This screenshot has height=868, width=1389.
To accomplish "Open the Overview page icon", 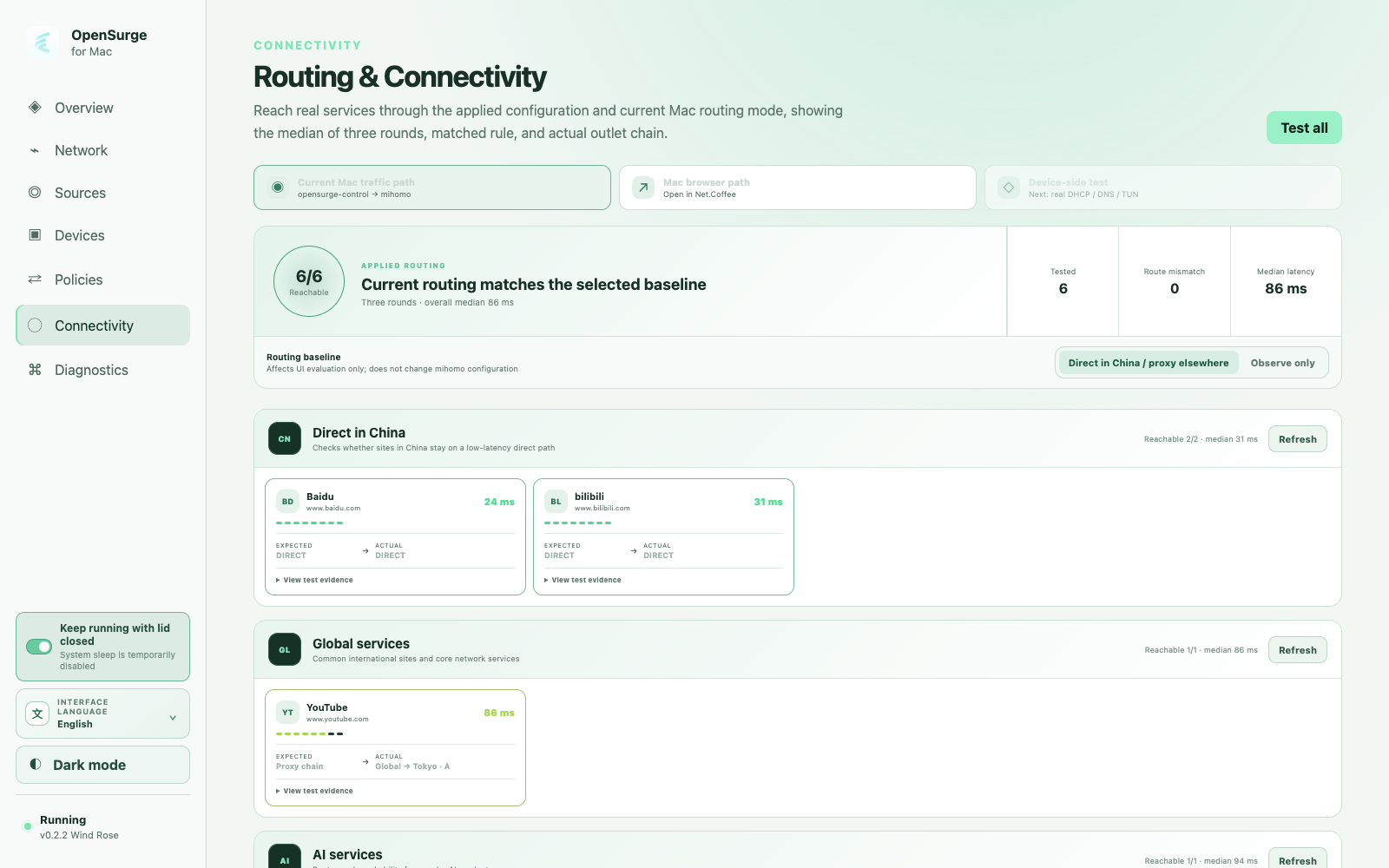I will click(35, 108).
